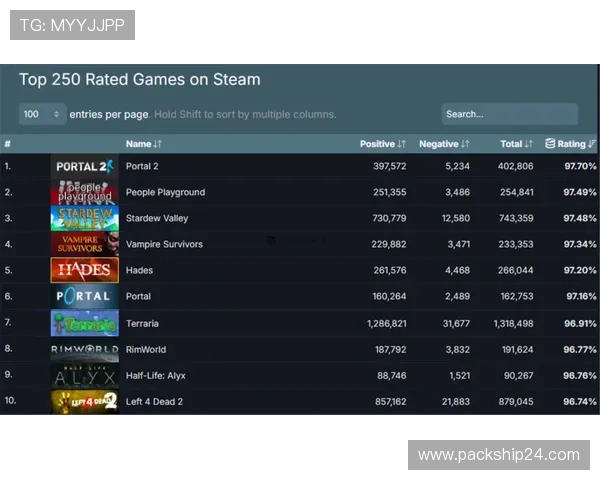Screen dimensions: 600x480
Task: Select the 12,580 negative reviews cell
Action: coord(456,218)
